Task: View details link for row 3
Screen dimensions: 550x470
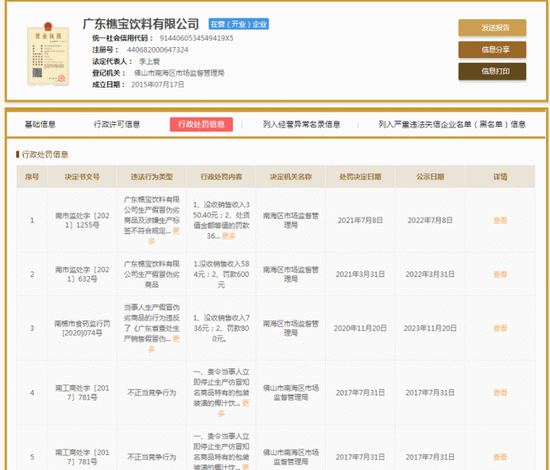Action: click(500, 328)
